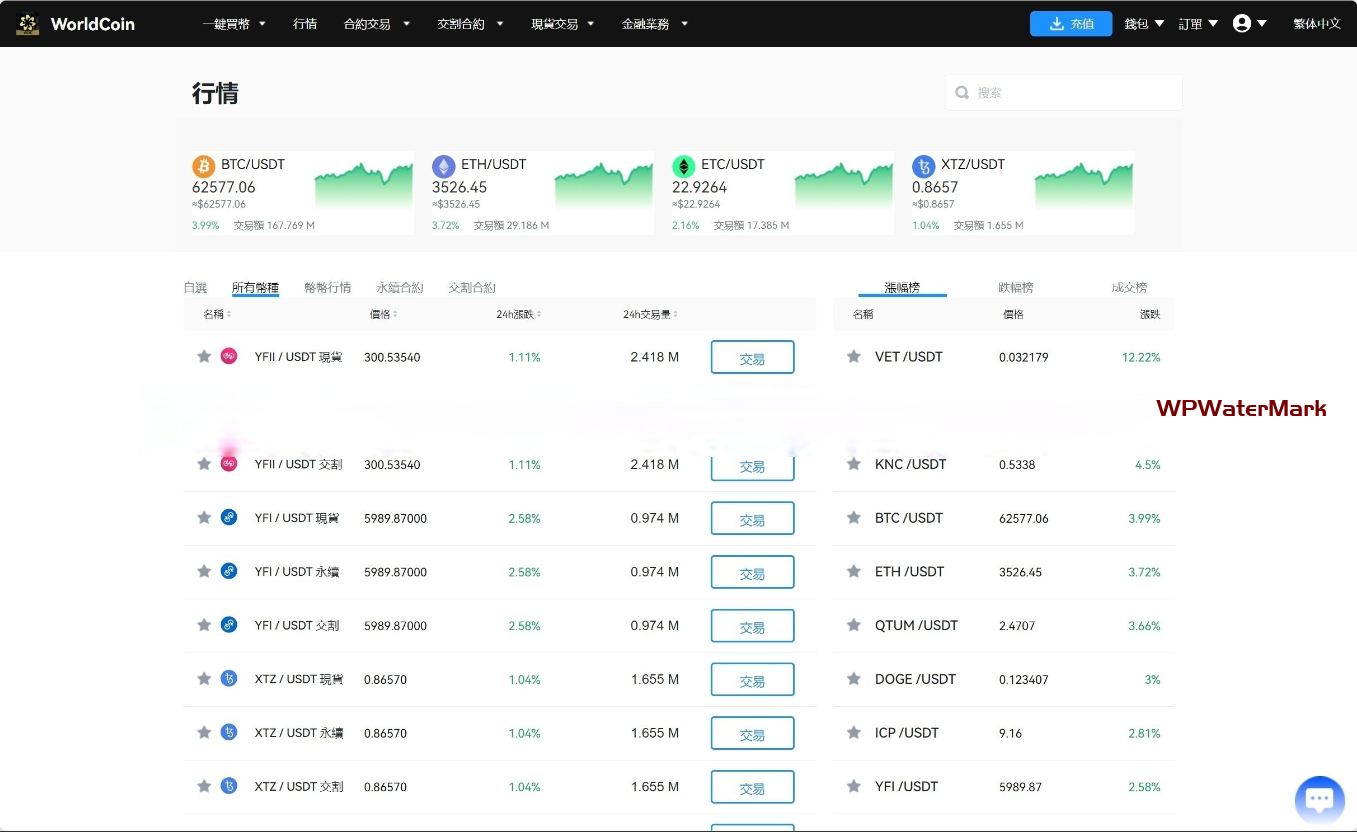Click the Ethereum icon in ETH/USDT card
The width and height of the screenshot is (1357, 832).
[x=443, y=166]
